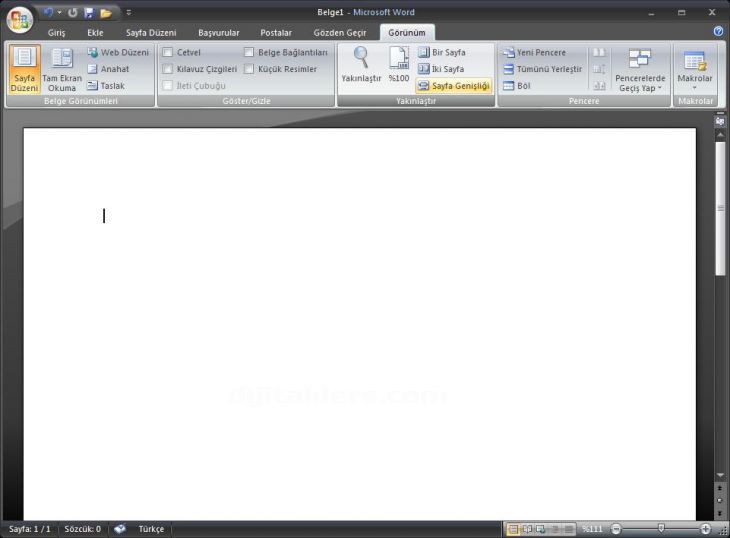This screenshot has height=538, width=730.
Task: Select draft view icon in status bar
Action: tap(569, 529)
